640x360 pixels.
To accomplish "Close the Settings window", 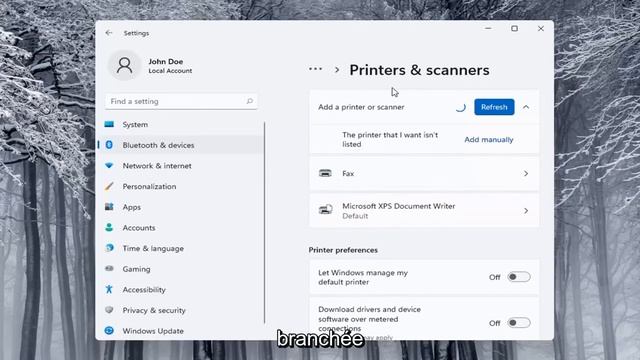I will [x=541, y=28].
